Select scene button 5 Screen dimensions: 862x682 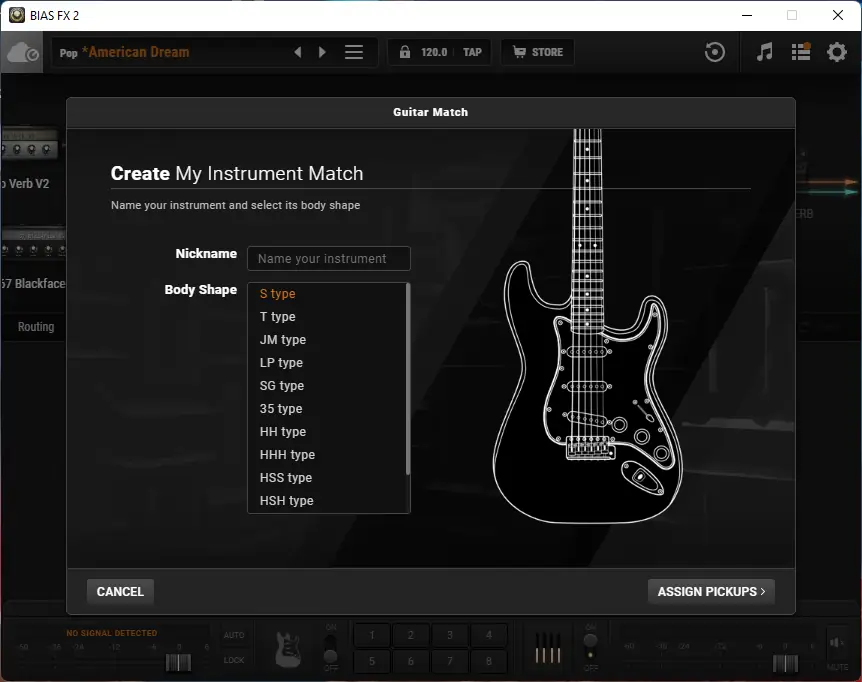372,661
